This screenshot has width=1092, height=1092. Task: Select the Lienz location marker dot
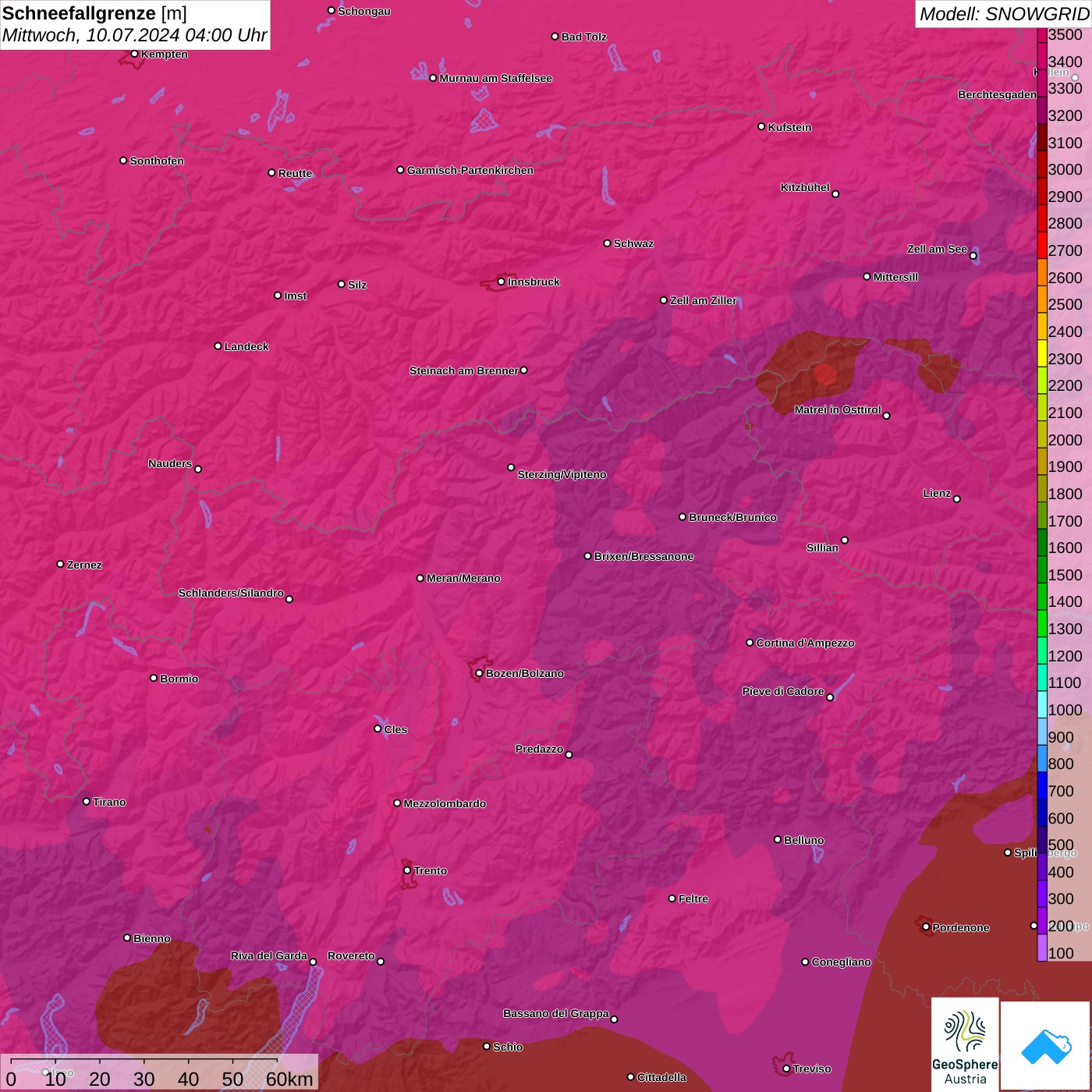[x=956, y=498]
